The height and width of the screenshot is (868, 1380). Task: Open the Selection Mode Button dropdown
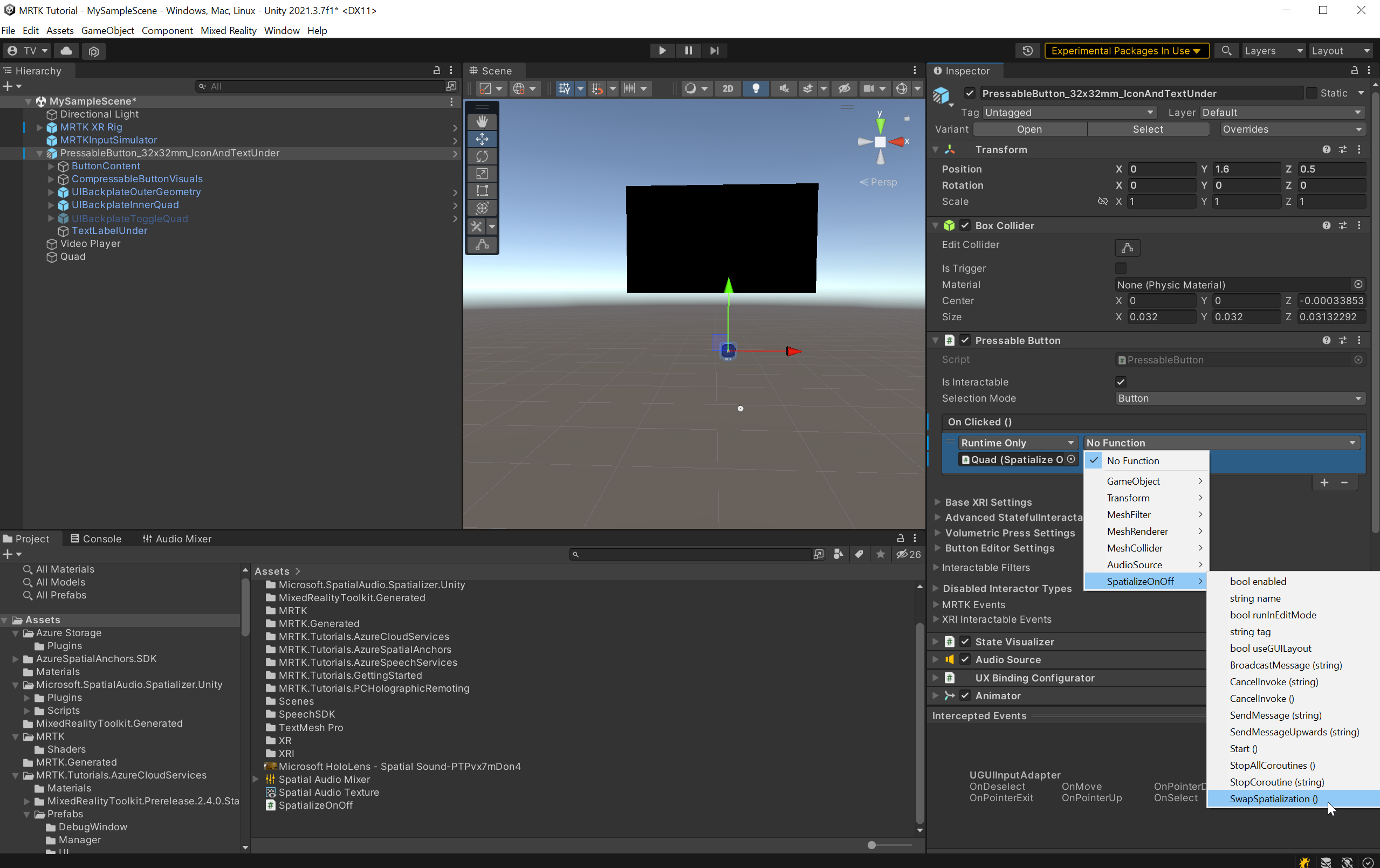point(1240,398)
